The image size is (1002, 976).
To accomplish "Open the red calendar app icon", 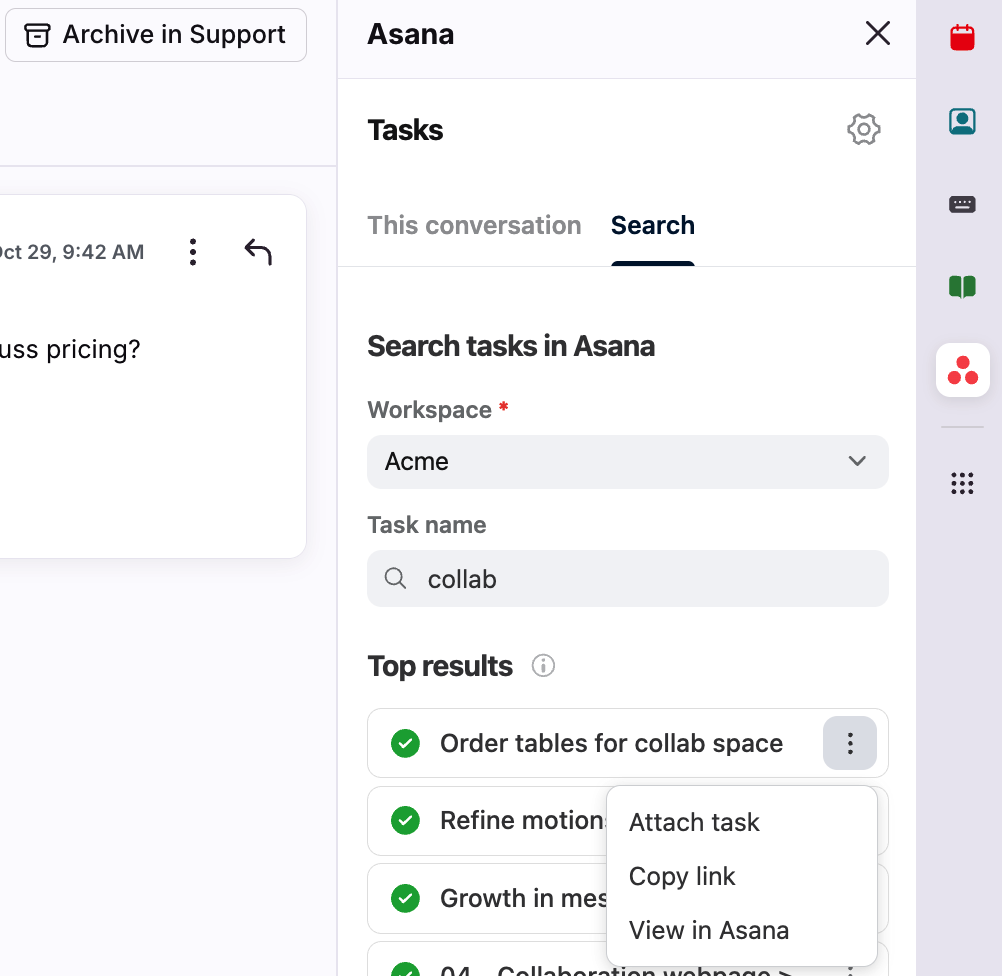I will (962, 38).
